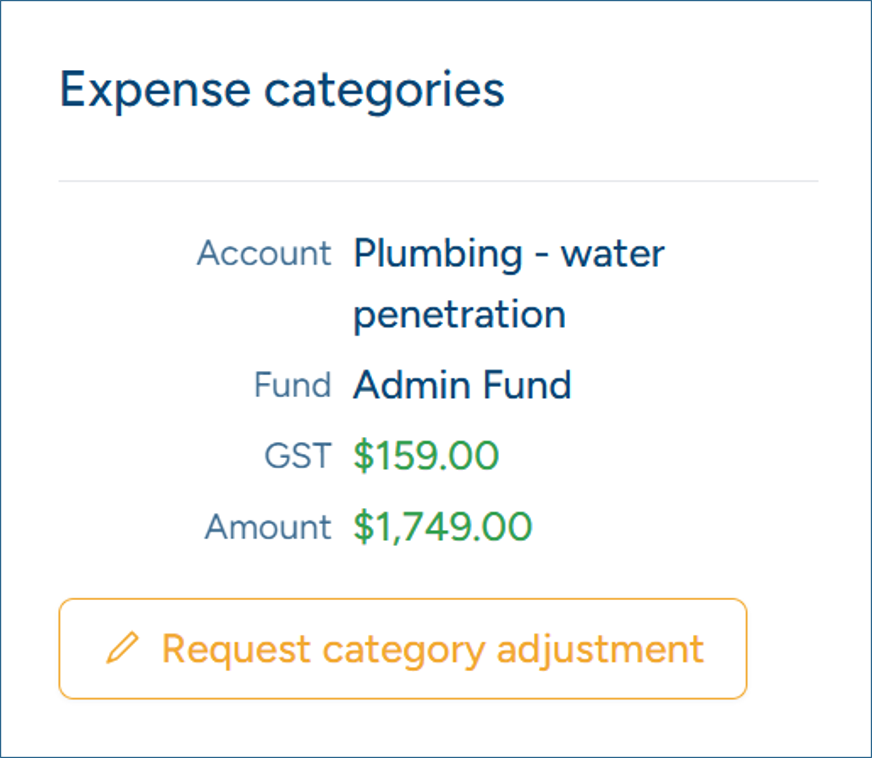Select the $1,749.00 amount value
This screenshot has height=758, width=872.
[443, 527]
